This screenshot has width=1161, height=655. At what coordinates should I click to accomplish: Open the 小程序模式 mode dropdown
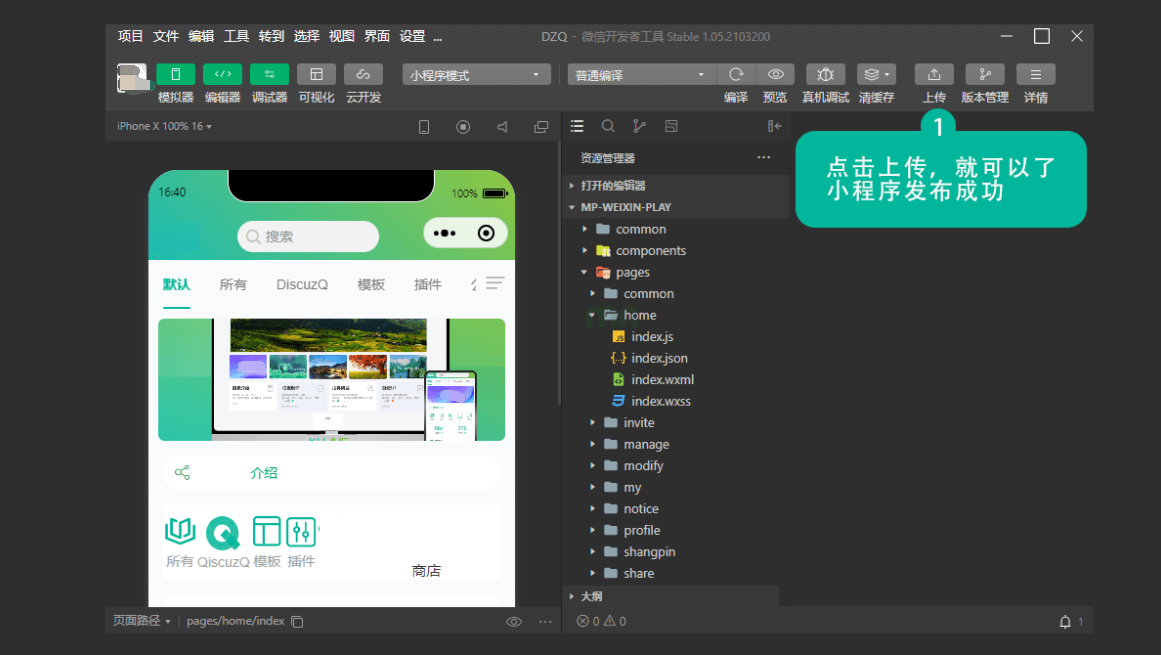pos(475,74)
